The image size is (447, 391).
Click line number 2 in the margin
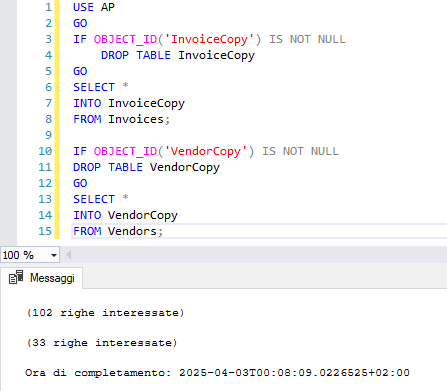(x=49, y=23)
